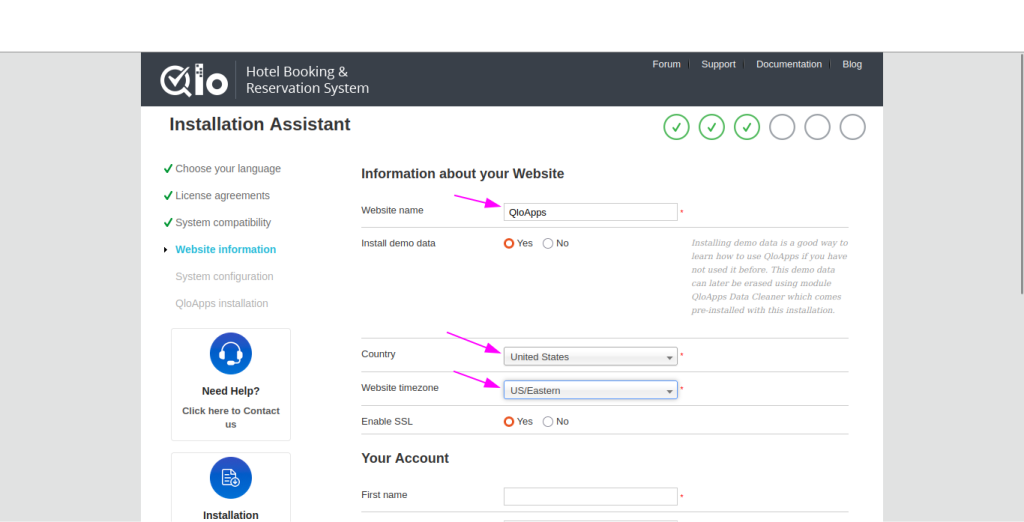Focus the Website name input field
Viewport: 1024px width, 522px height.
pyautogui.click(x=590, y=212)
